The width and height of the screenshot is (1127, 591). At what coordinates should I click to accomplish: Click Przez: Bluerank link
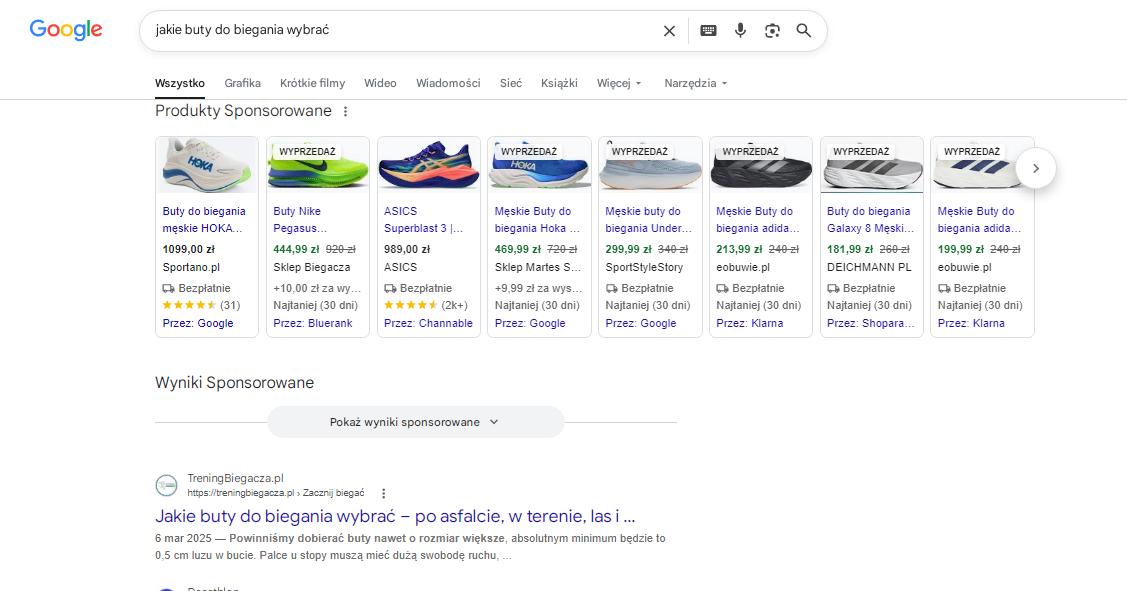click(x=313, y=324)
